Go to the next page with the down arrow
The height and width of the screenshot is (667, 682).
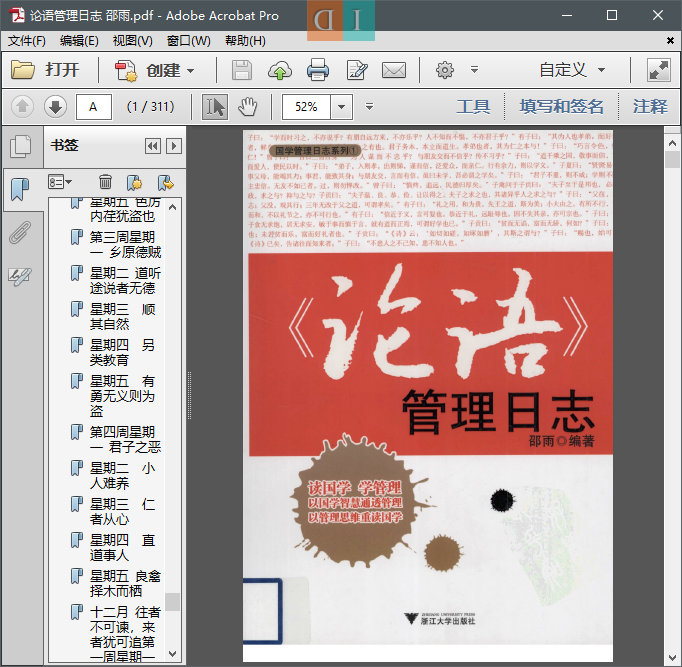pos(55,107)
